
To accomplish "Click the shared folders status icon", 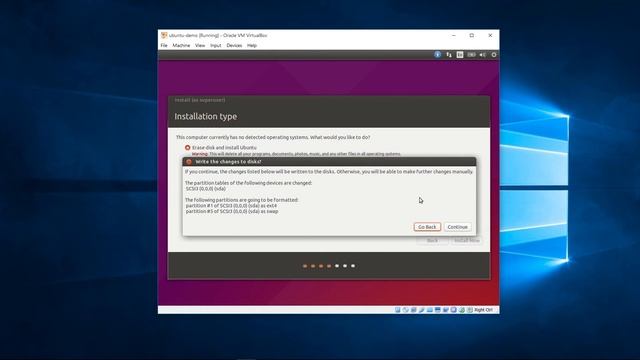I will [430, 310].
